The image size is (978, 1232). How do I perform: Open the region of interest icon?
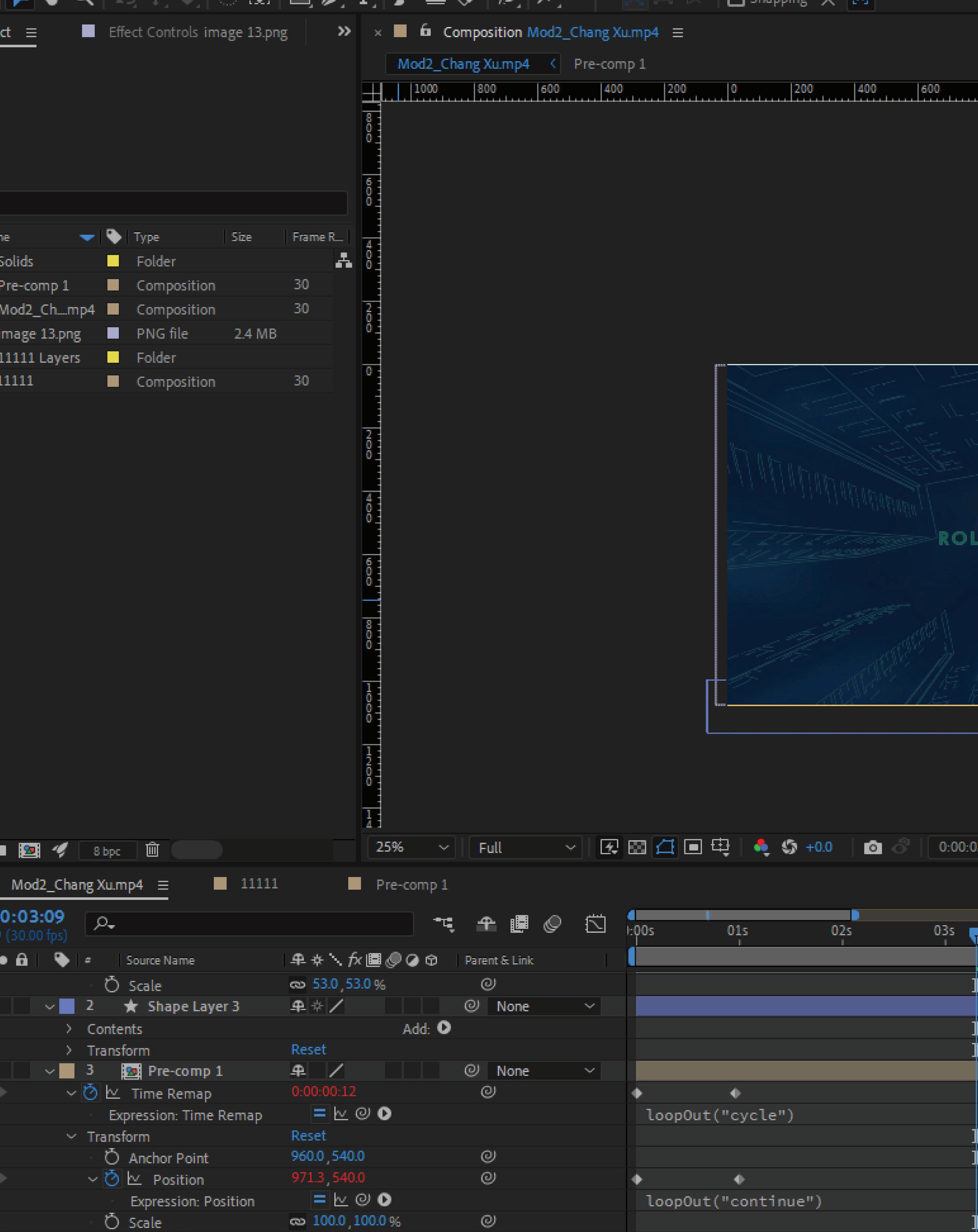[x=693, y=847]
